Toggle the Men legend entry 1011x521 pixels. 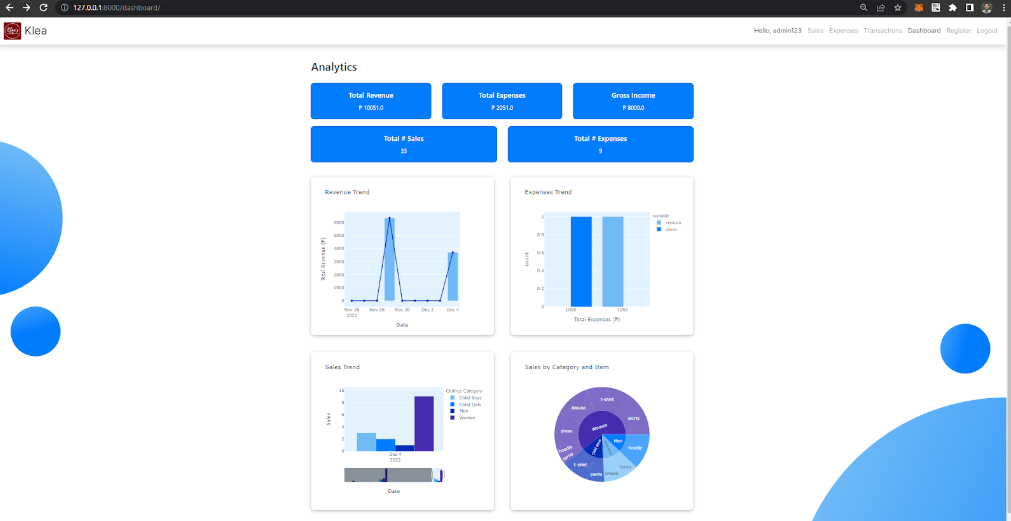coord(459,411)
